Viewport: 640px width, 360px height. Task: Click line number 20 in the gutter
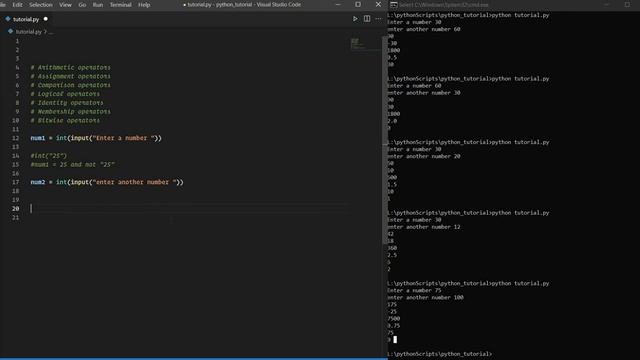[x=16, y=209]
